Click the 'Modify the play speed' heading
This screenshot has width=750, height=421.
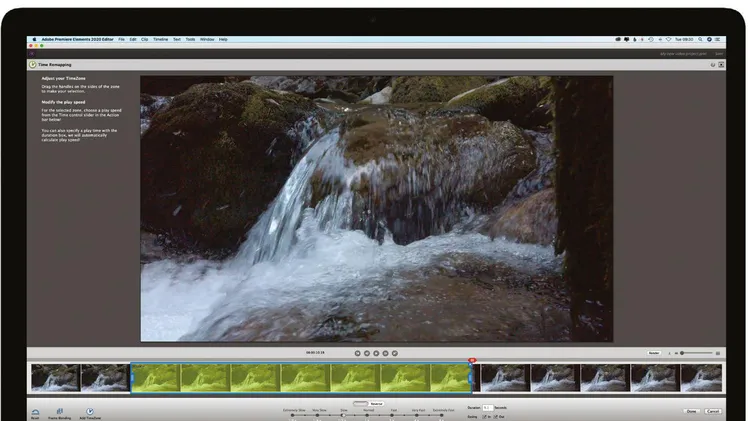point(63,102)
